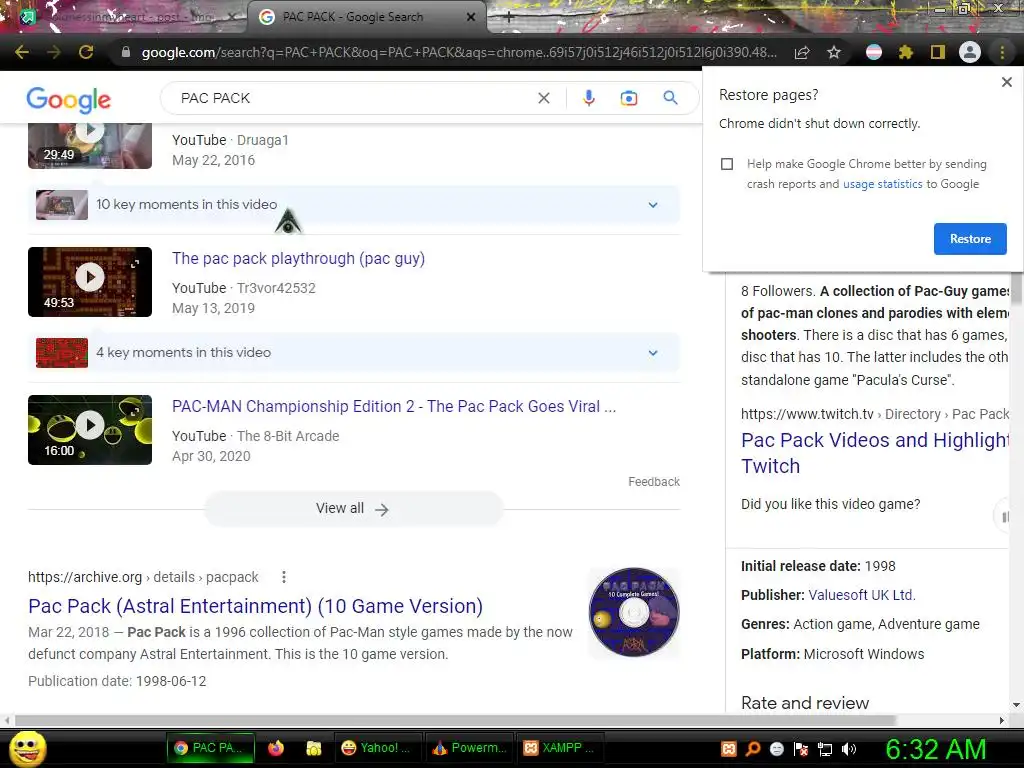The image size is (1024, 768).
Task: Expand 4 key moments in this video
Action: pos(353,353)
